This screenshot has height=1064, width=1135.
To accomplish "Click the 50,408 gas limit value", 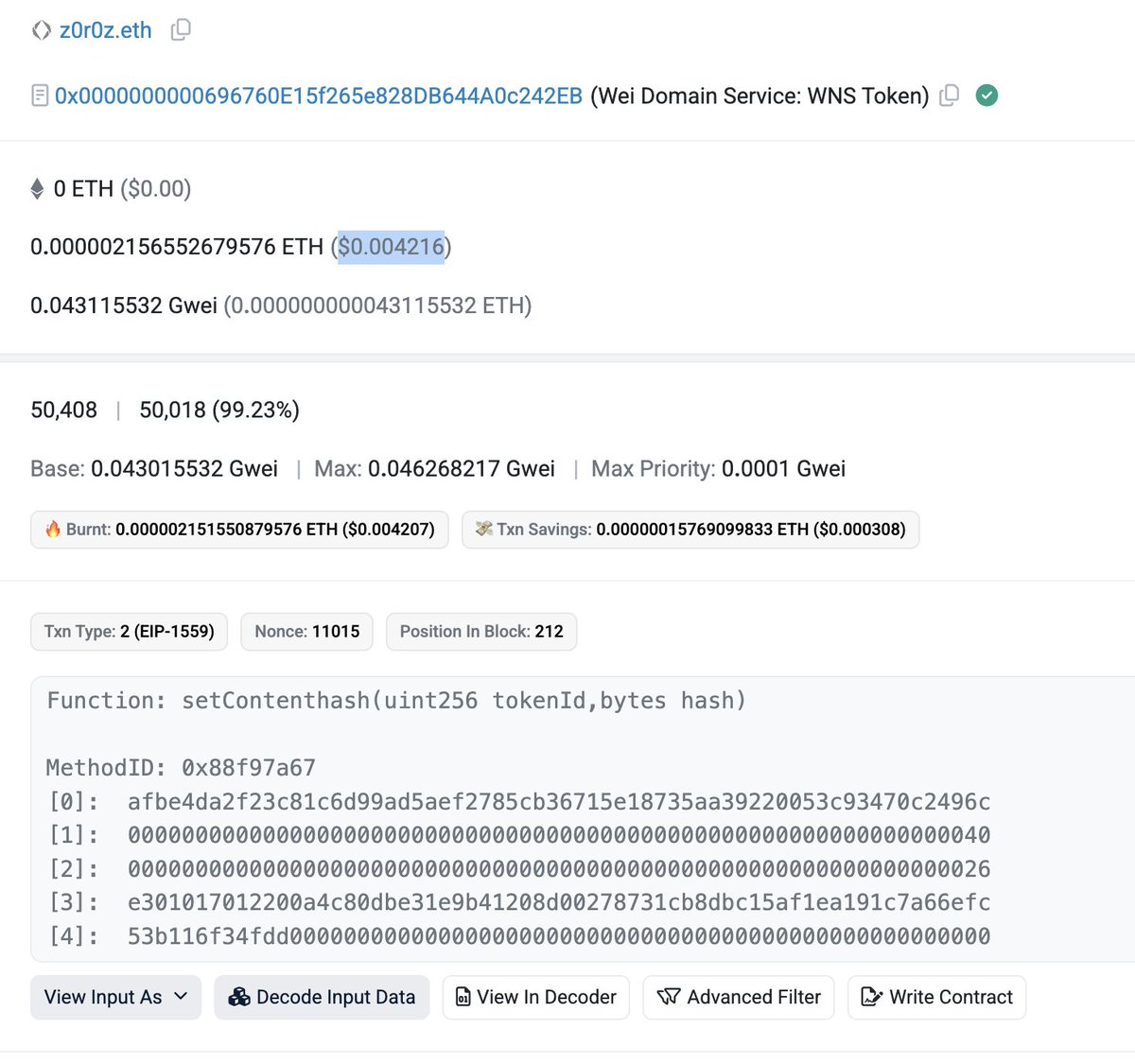I will point(63,410).
